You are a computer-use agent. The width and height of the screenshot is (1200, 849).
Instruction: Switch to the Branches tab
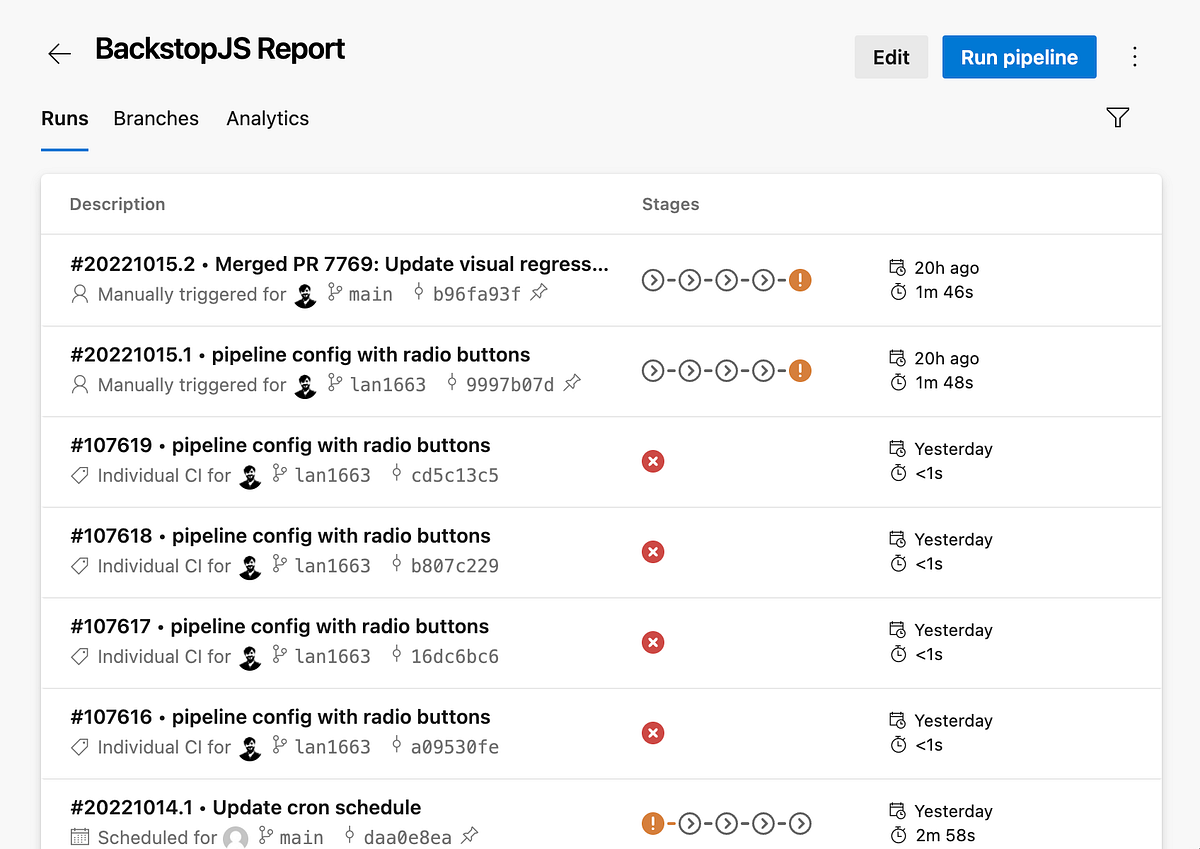(x=156, y=118)
